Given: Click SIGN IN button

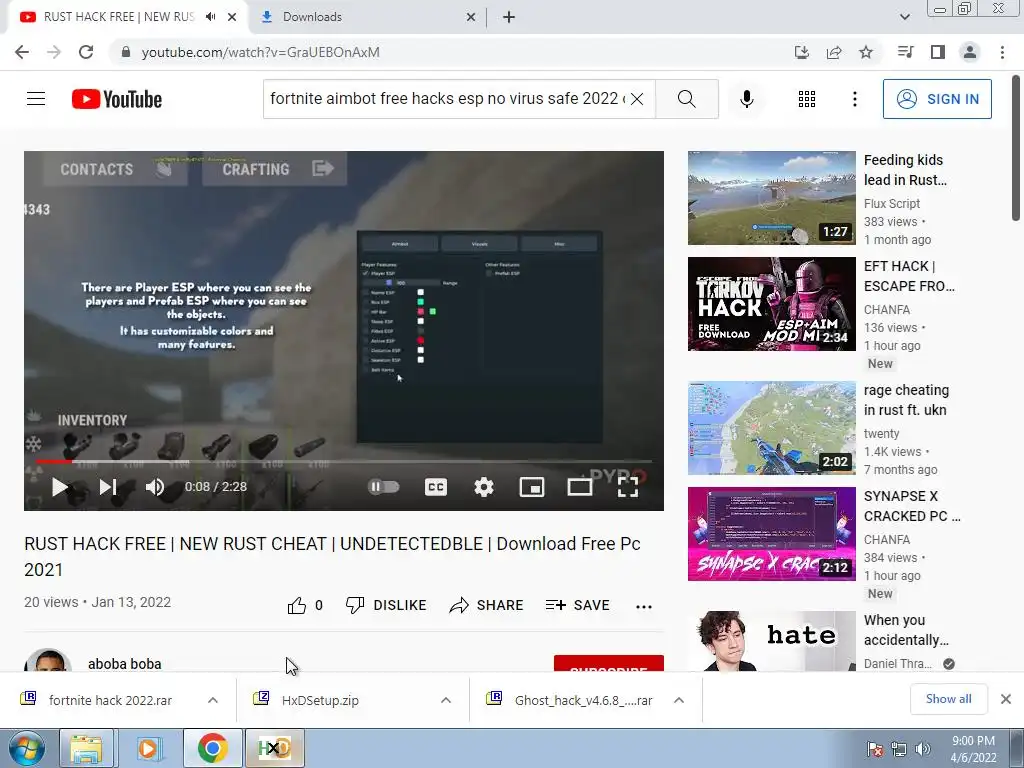Looking at the screenshot, I should click(937, 99).
